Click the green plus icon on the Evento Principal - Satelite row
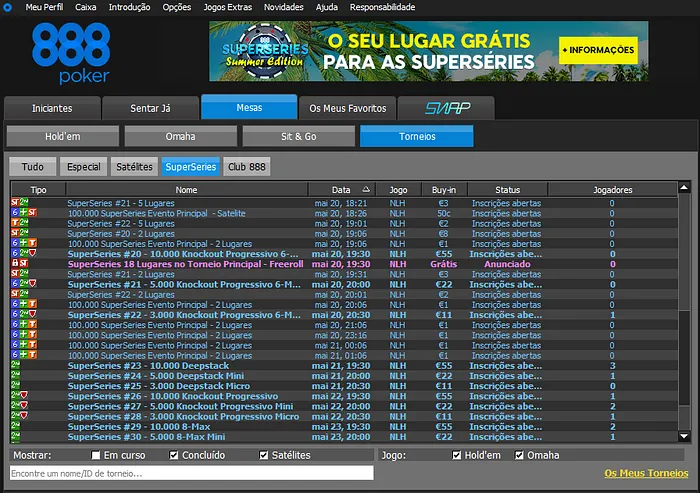The image size is (700, 493). [x=24, y=213]
